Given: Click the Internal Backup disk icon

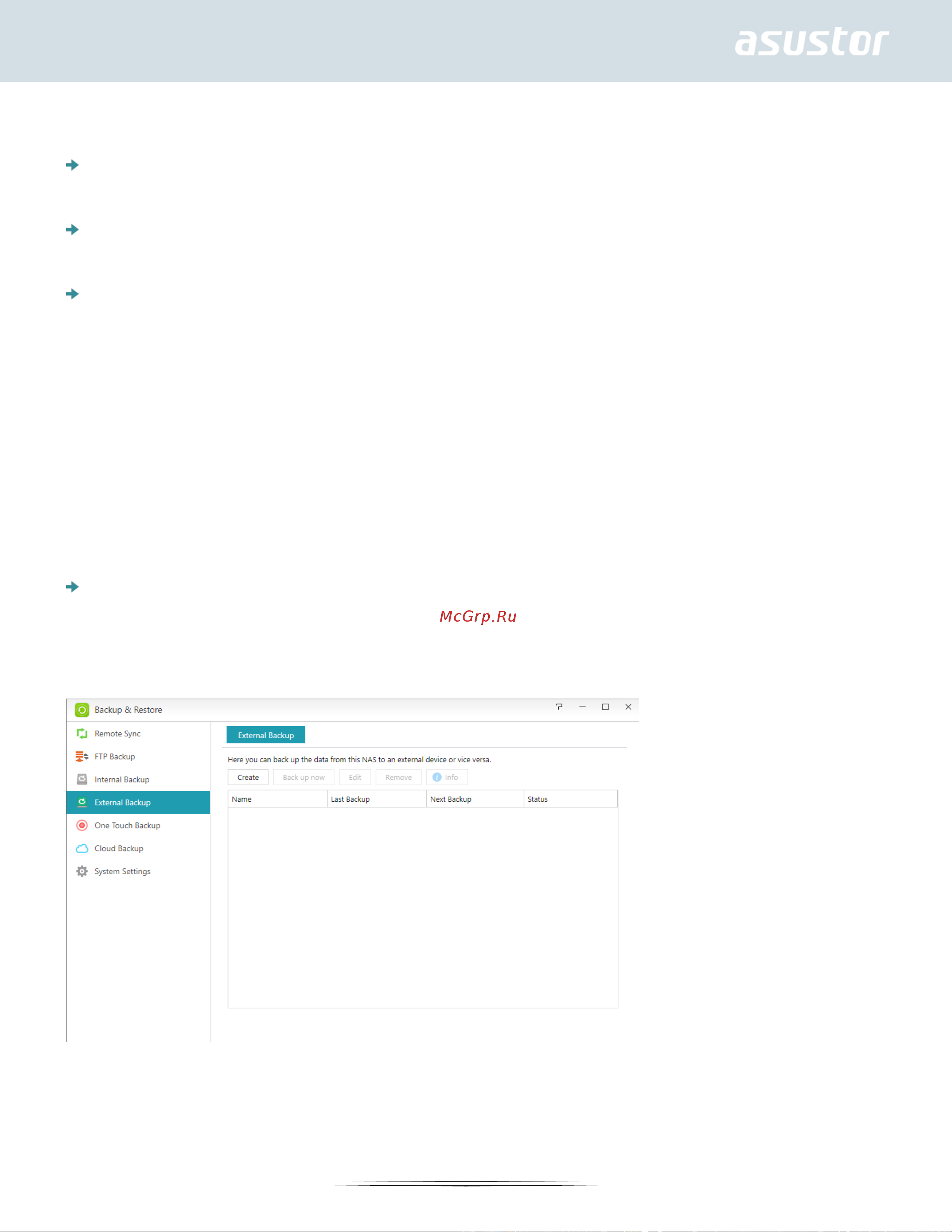Looking at the screenshot, I should point(82,779).
